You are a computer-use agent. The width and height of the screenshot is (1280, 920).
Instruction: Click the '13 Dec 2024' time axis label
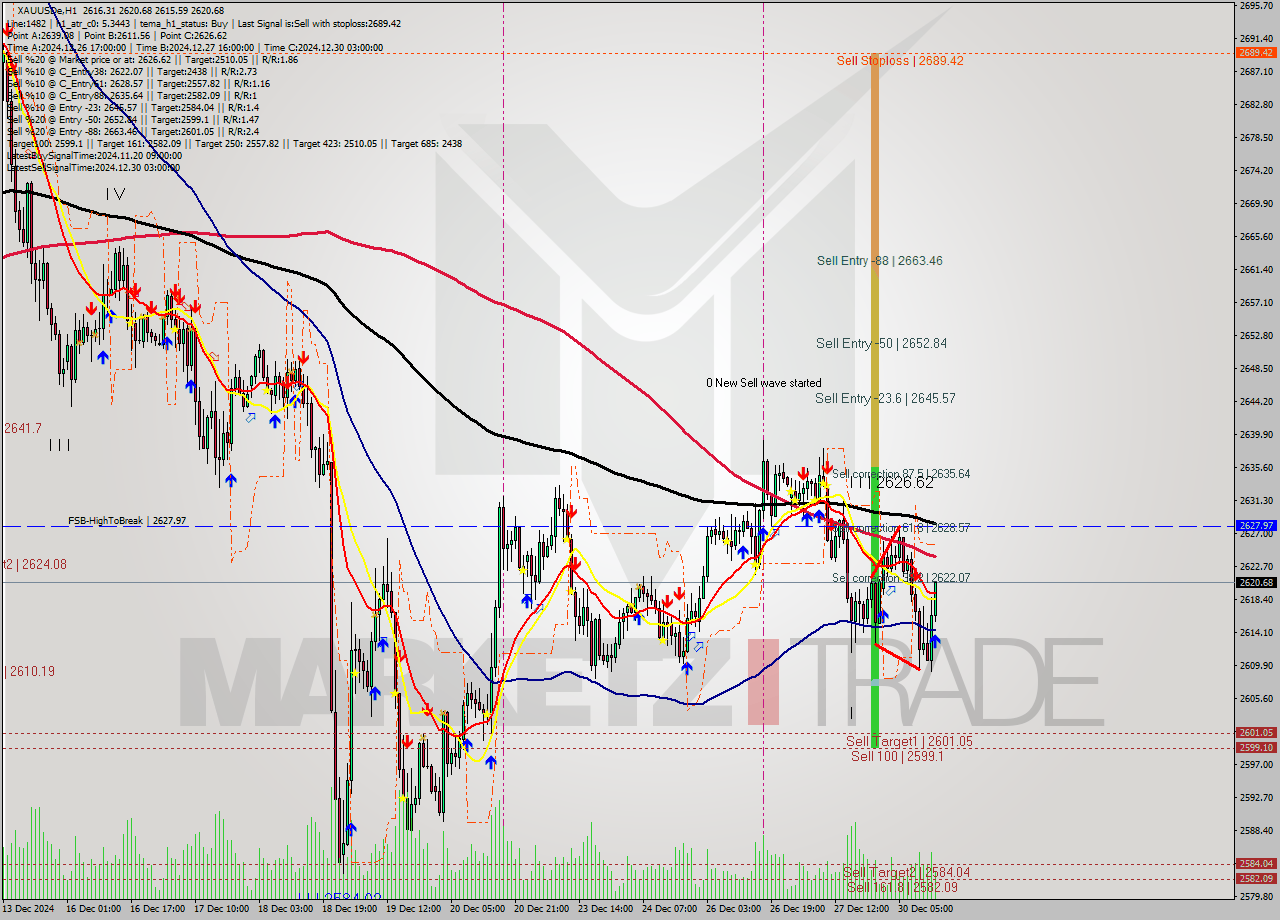(29, 909)
